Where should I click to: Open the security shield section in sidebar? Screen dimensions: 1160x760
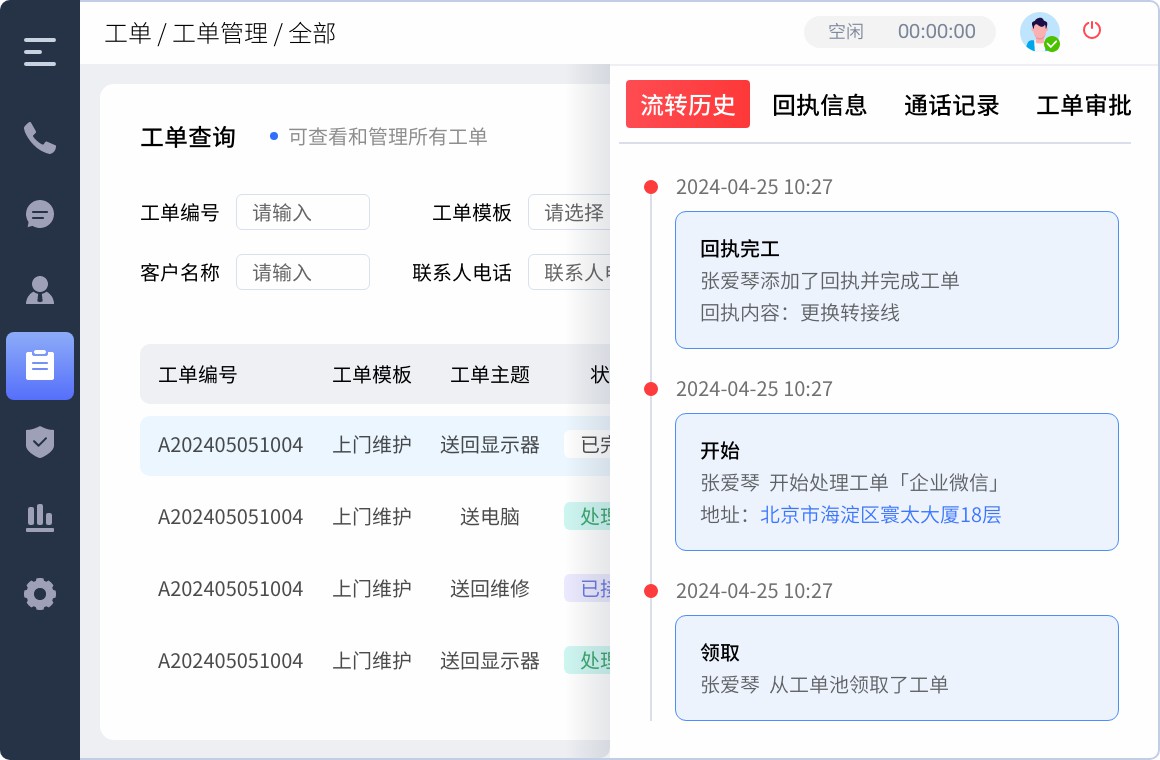tap(40, 442)
